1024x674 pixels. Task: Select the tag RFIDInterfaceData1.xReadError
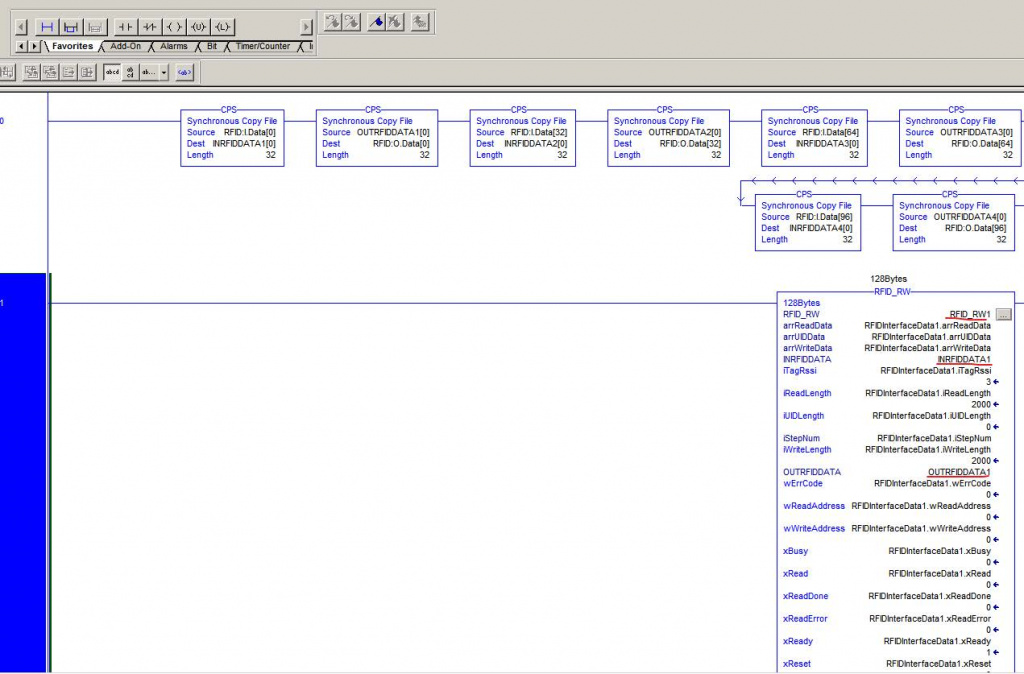[x=930, y=618]
